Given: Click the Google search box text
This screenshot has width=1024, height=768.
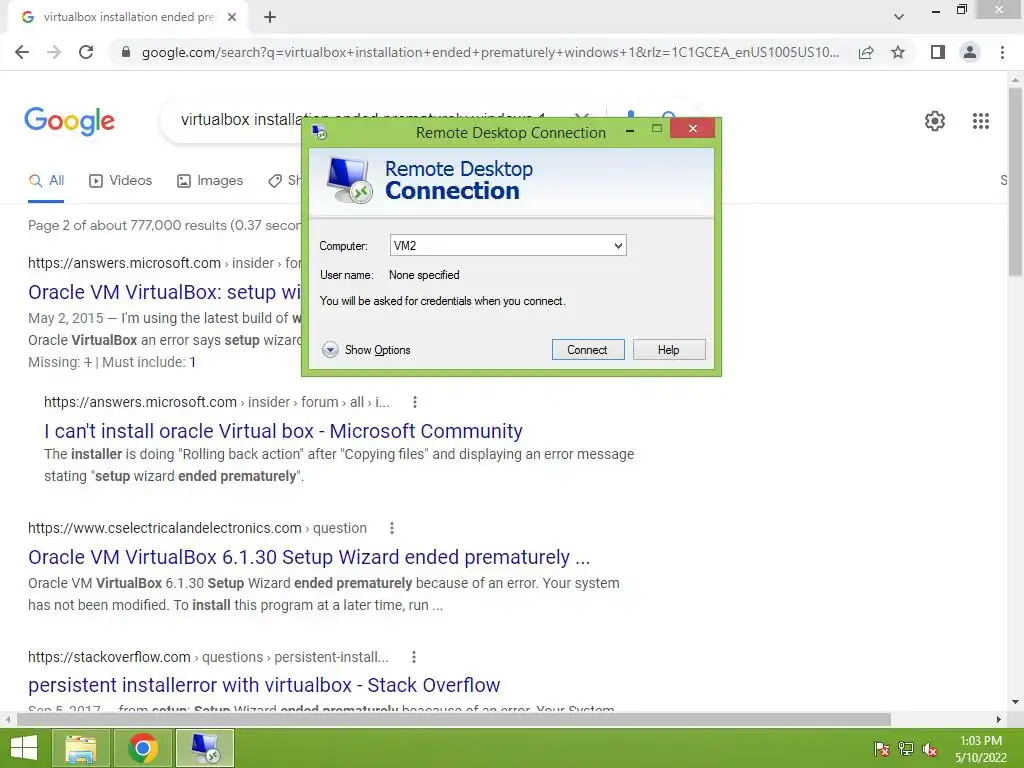Looking at the screenshot, I should point(242,120).
